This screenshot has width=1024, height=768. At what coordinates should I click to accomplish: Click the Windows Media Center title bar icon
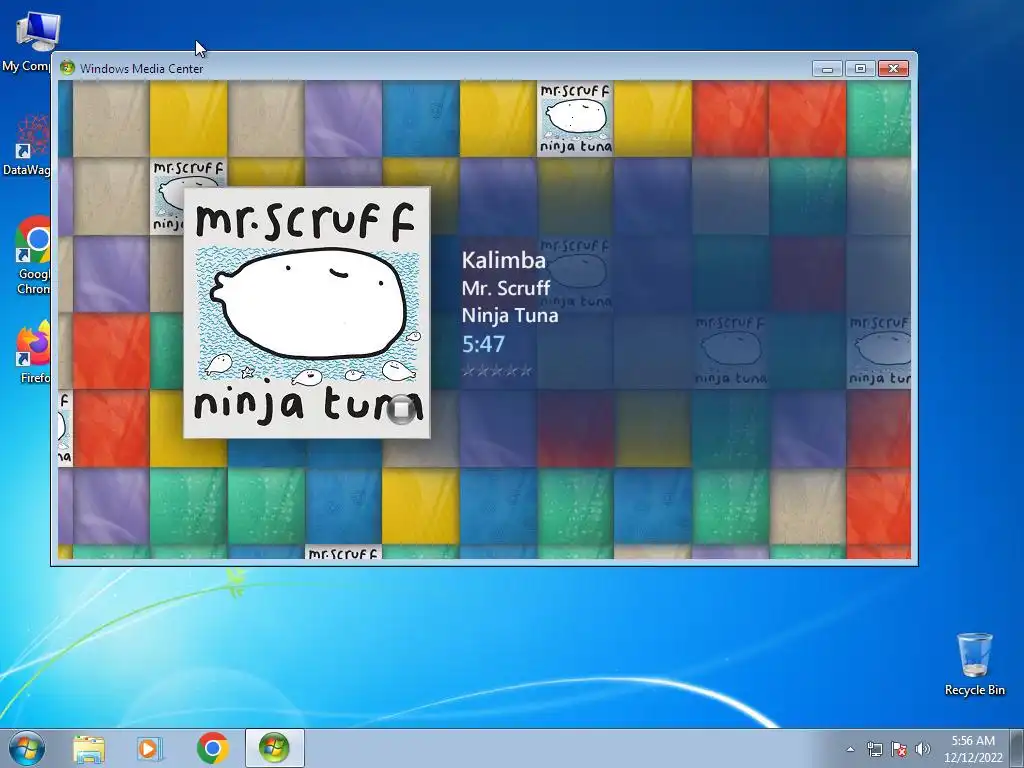coord(67,68)
